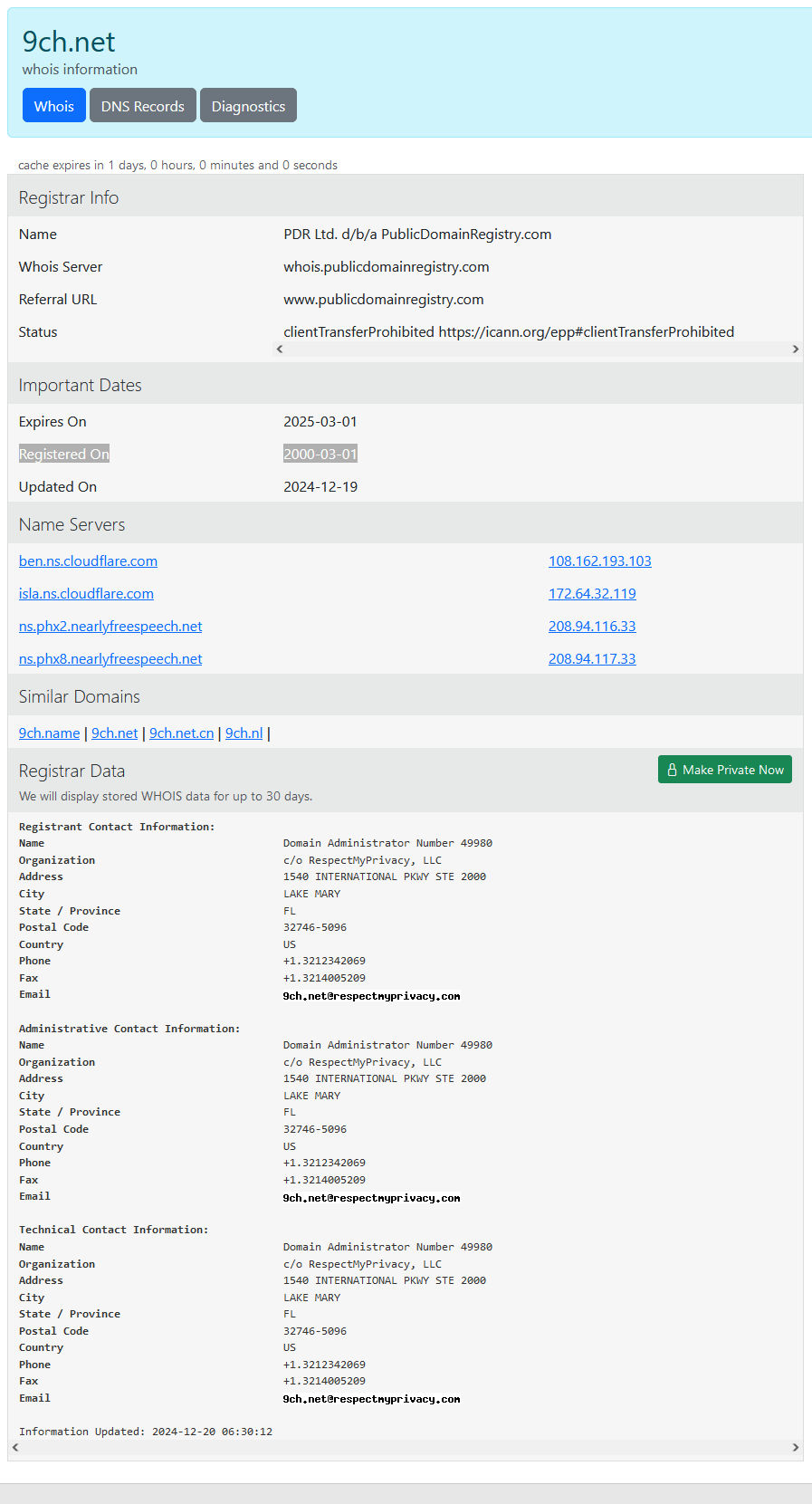This screenshot has width=812, height=1504.
Task: Open the ben.ns.cloudflare.com name server link
Action: click(x=88, y=561)
